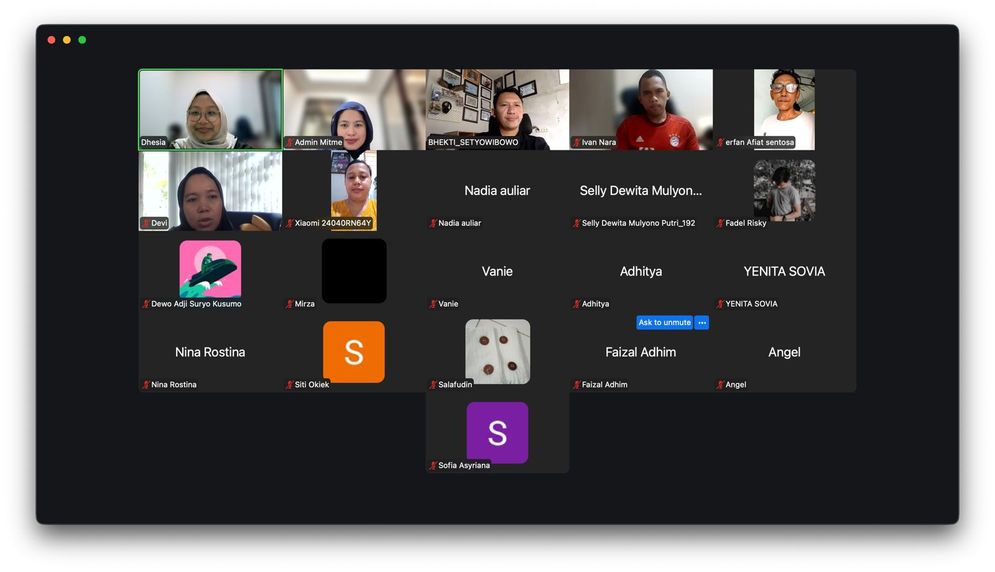
Task: Click muted microphone icon by Nadia auliar label
Action: click(x=433, y=224)
